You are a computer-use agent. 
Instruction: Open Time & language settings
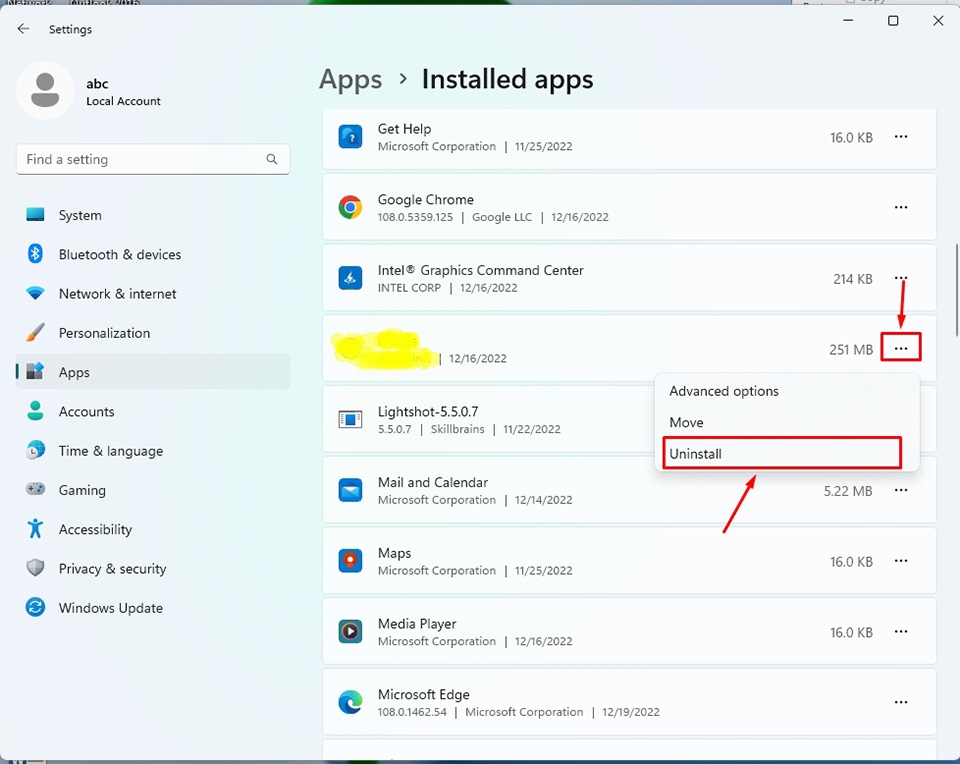pos(153,451)
